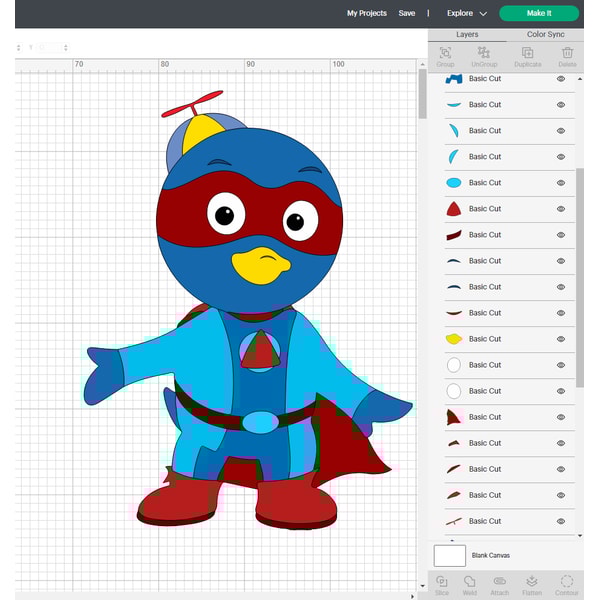600x600 pixels.
Task: Click the red propeller on the hat
Action: [x=192, y=103]
